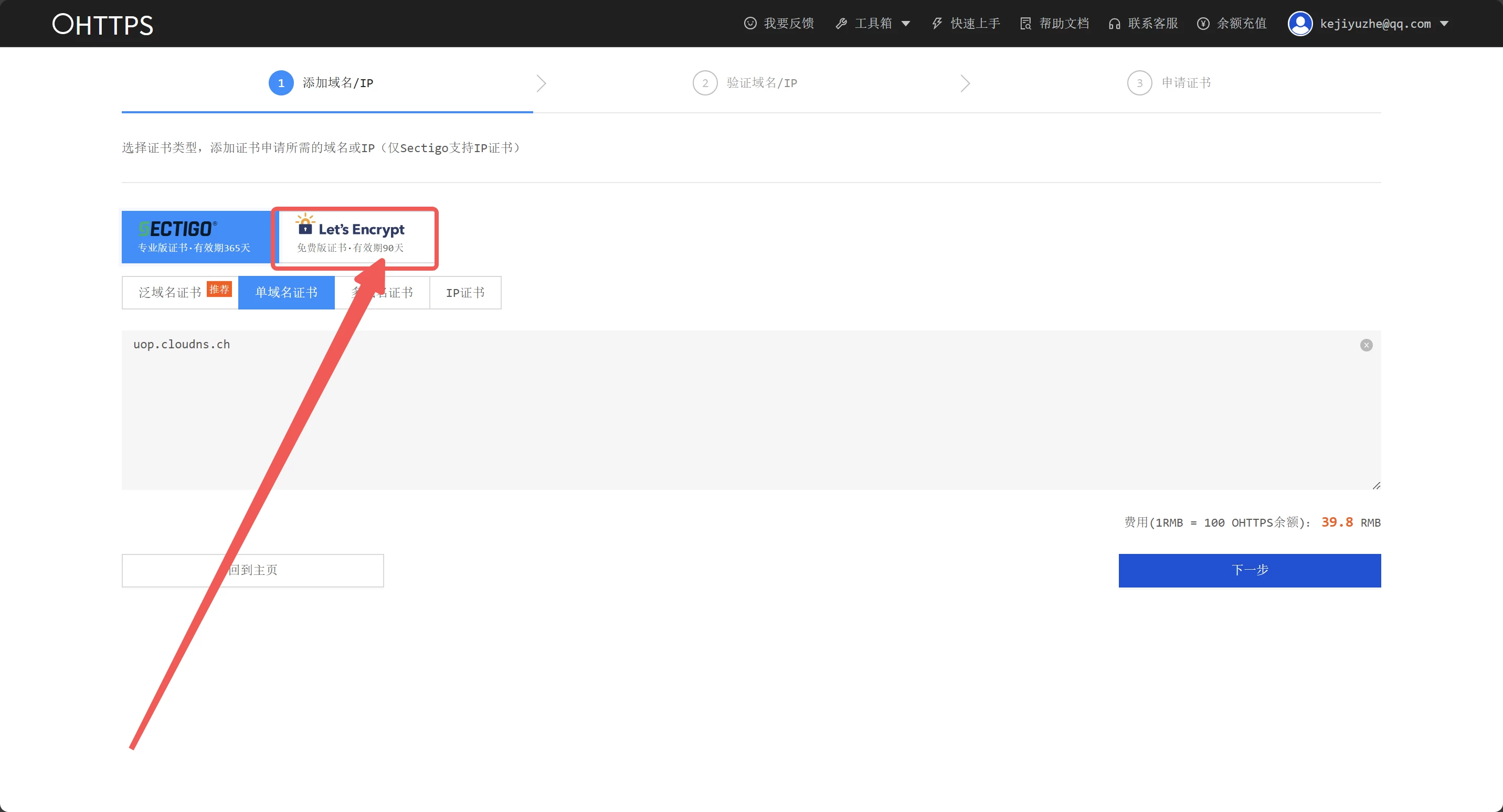Click the user avatar icon
The image size is (1503, 812).
point(1299,23)
